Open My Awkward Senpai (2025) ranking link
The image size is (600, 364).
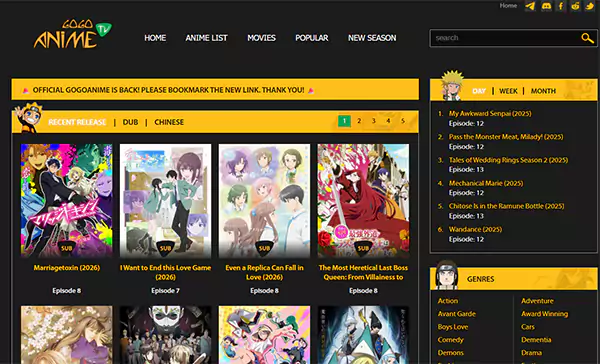pos(490,114)
